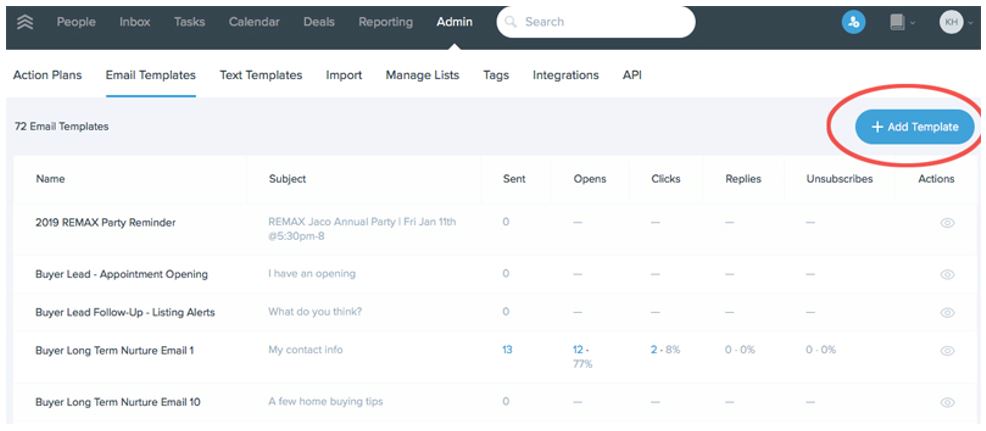Preview Buyer Lead - Appointment Opening via eye icon
This screenshot has width=986, height=431.
tap(946, 274)
